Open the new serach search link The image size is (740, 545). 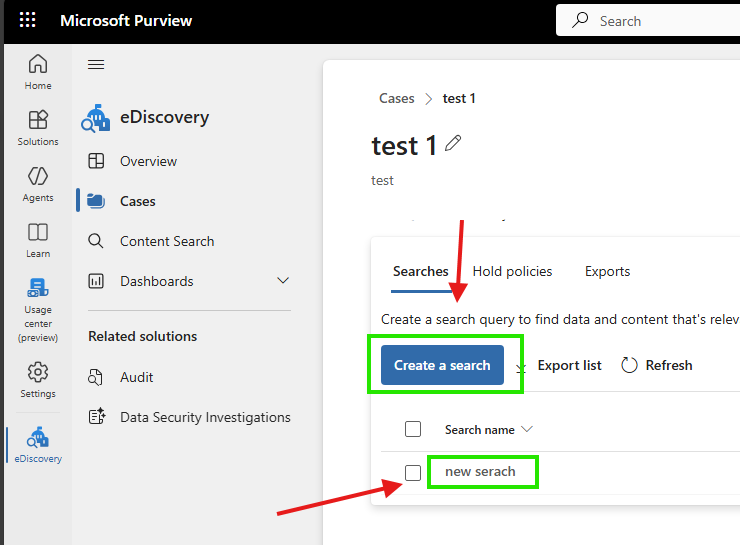click(481, 471)
